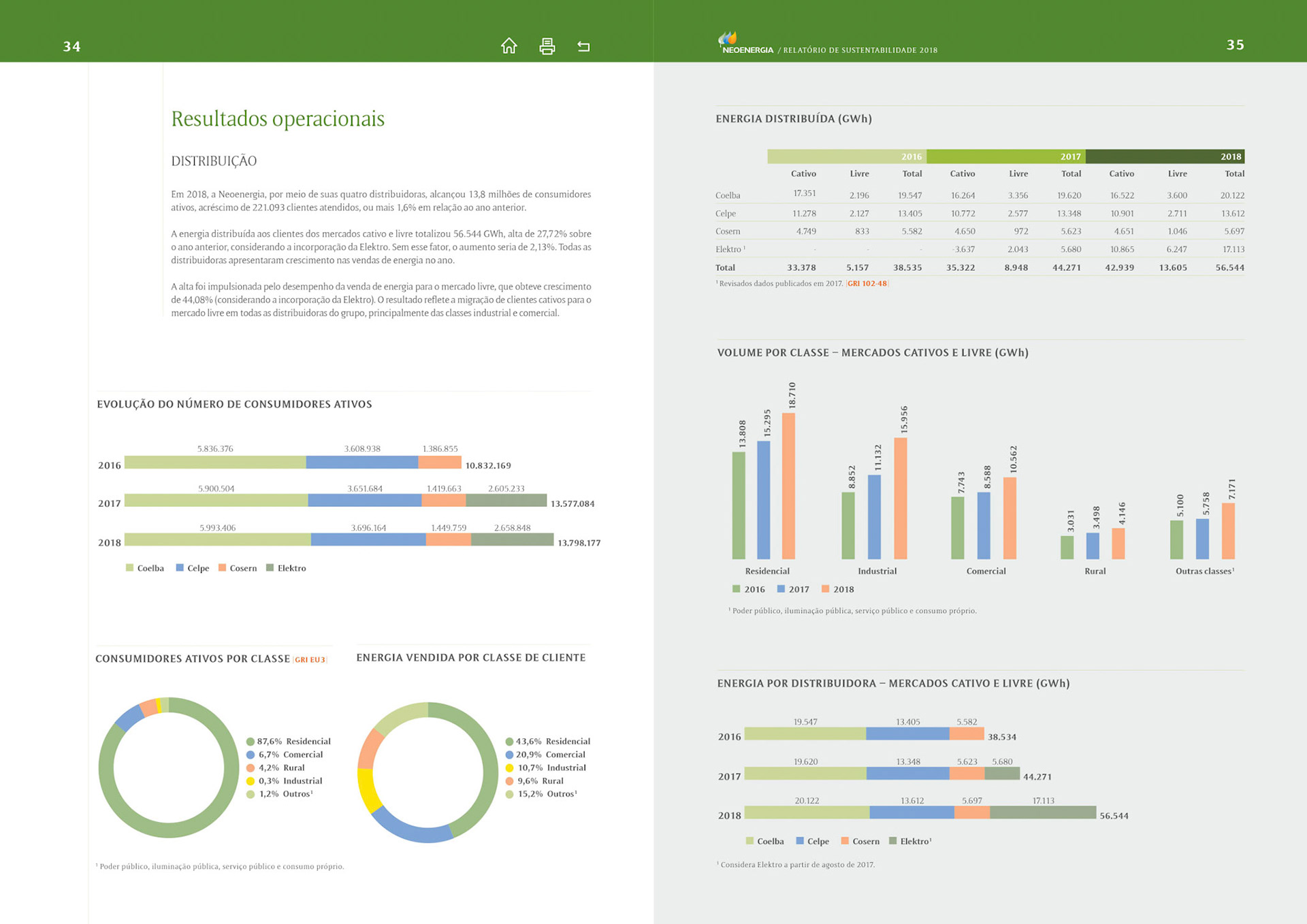Image resolution: width=1307 pixels, height=924 pixels.
Task: Click the printer icon in header
Action: [x=547, y=46]
